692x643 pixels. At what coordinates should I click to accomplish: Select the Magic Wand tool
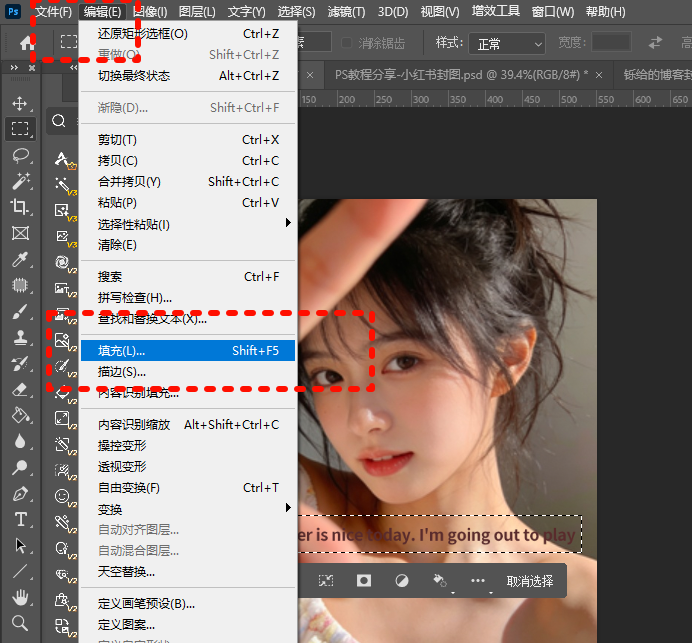[20, 181]
